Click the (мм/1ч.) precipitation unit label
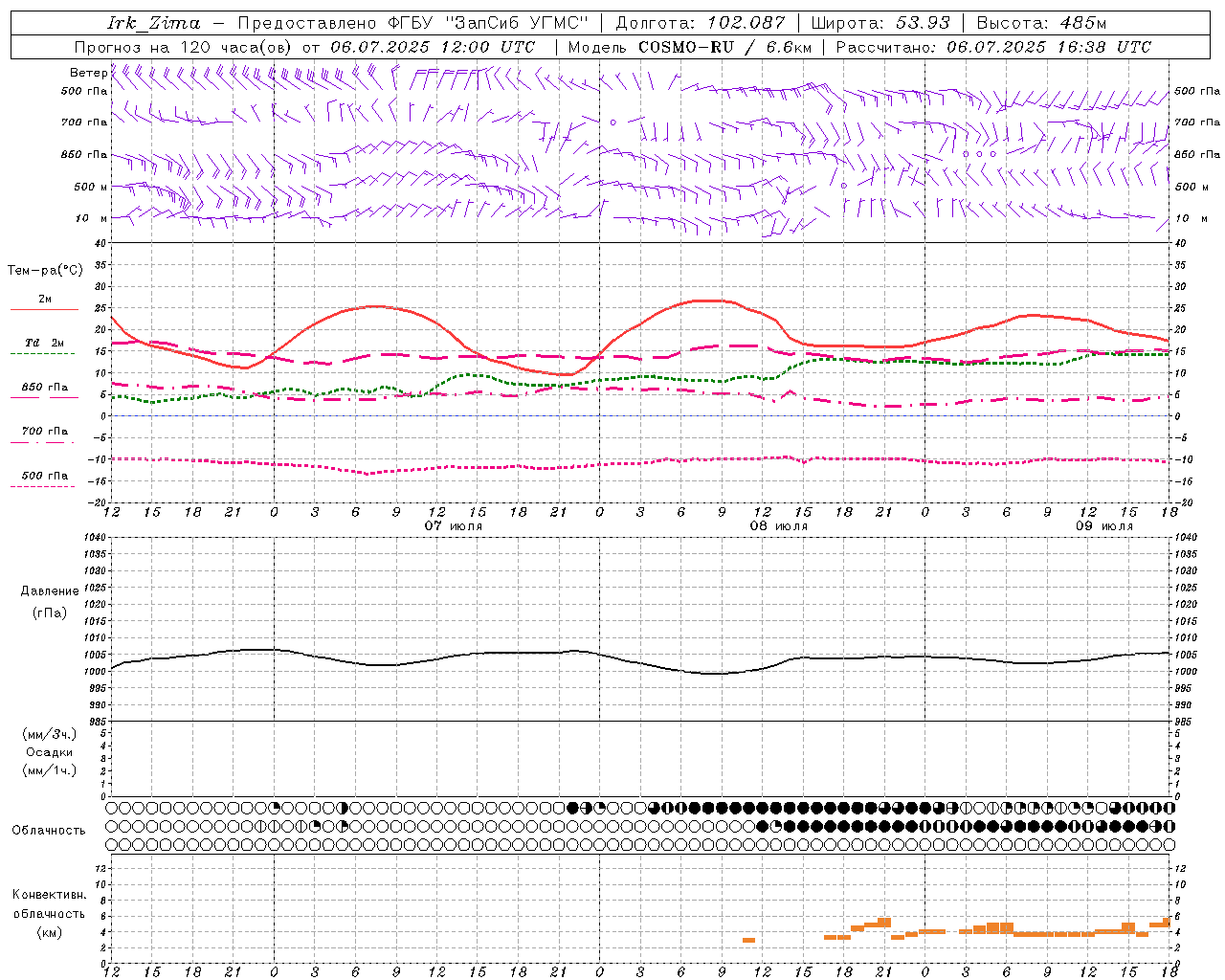1225x980 pixels. [x=49, y=770]
